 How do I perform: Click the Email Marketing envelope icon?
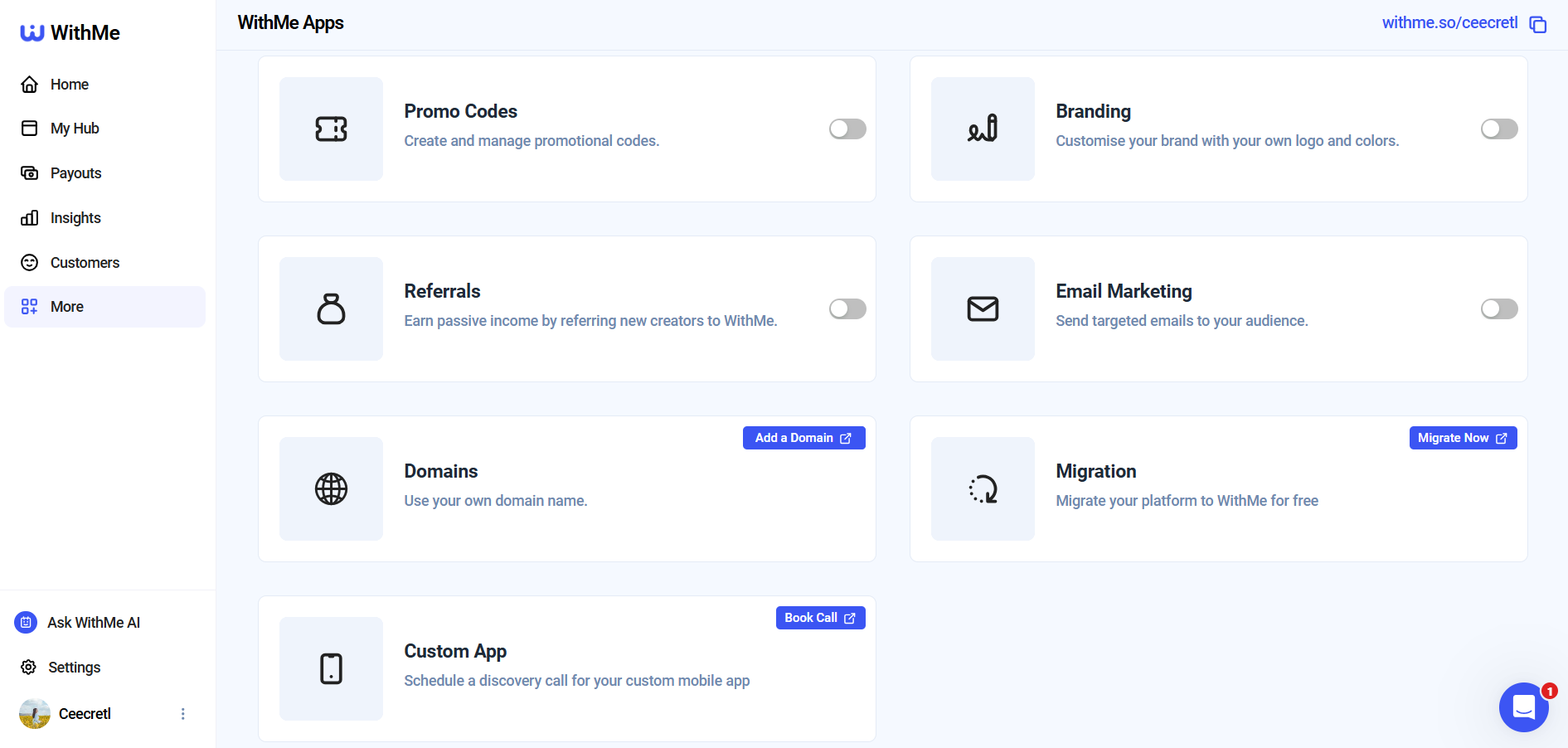pyautogui.click(x=982, y=308)
